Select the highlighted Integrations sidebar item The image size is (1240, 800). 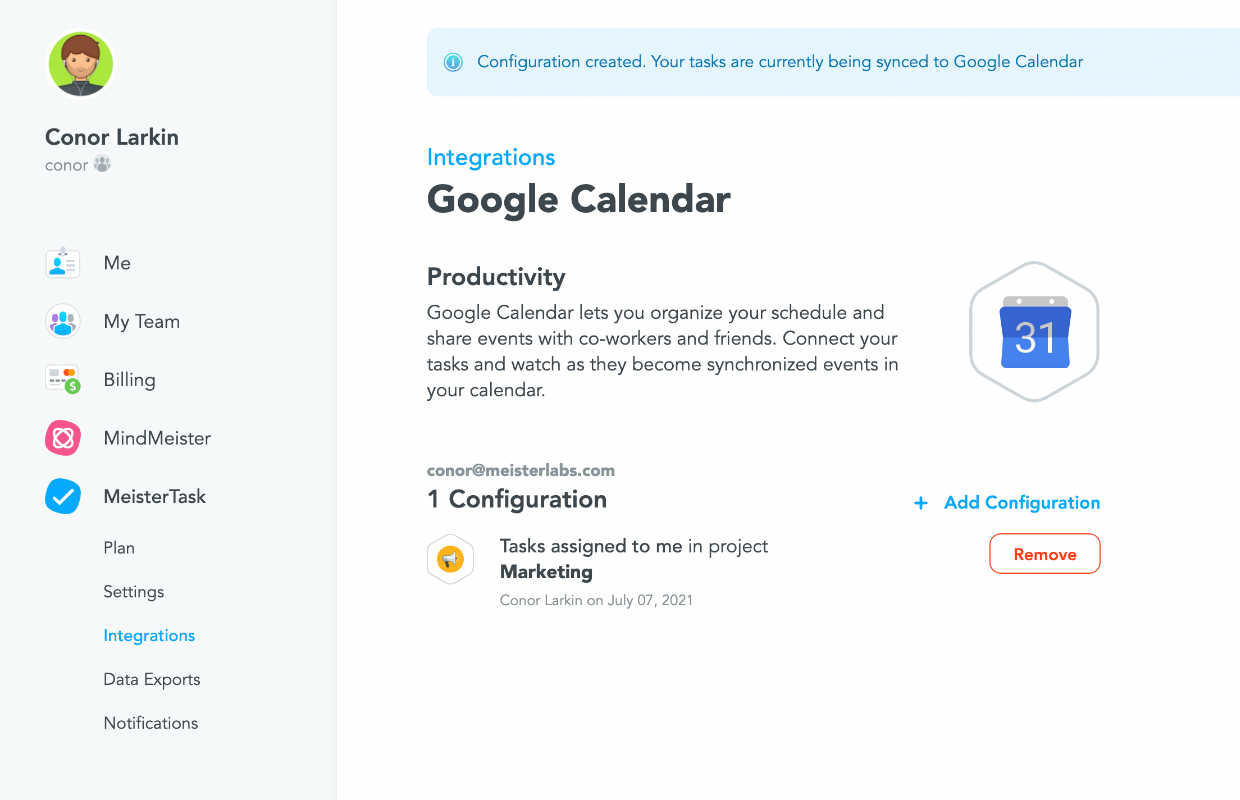[x=149, y=635]
